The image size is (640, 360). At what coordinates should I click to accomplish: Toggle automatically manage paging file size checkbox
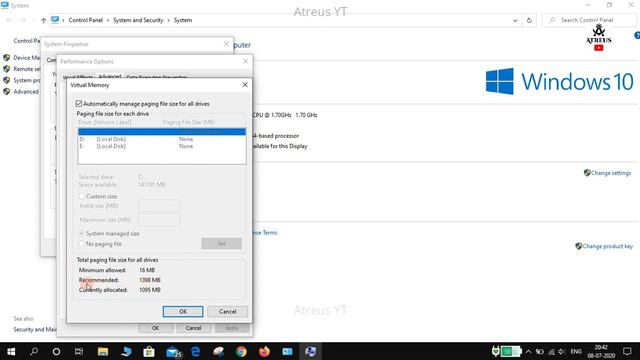(x=79, y=104)
